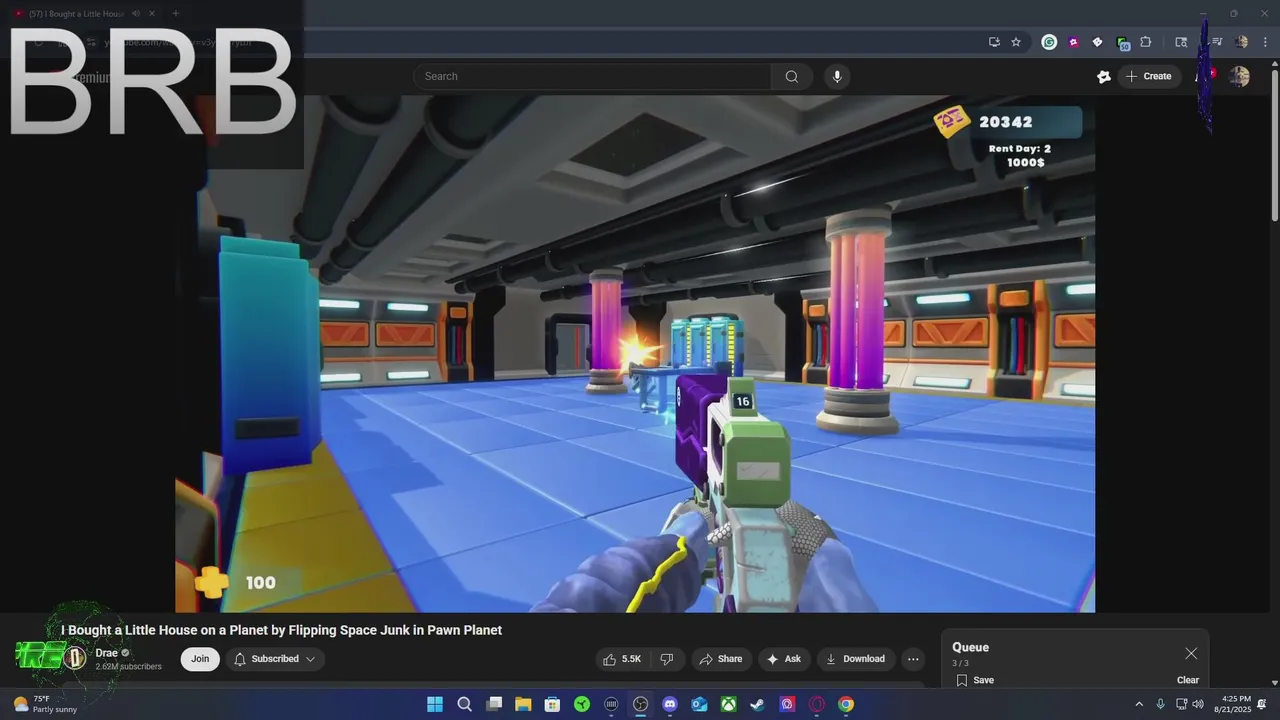Open Chrome media controls icon
This screenshot has height=720, width=1280.
(x=1217, y=42)
